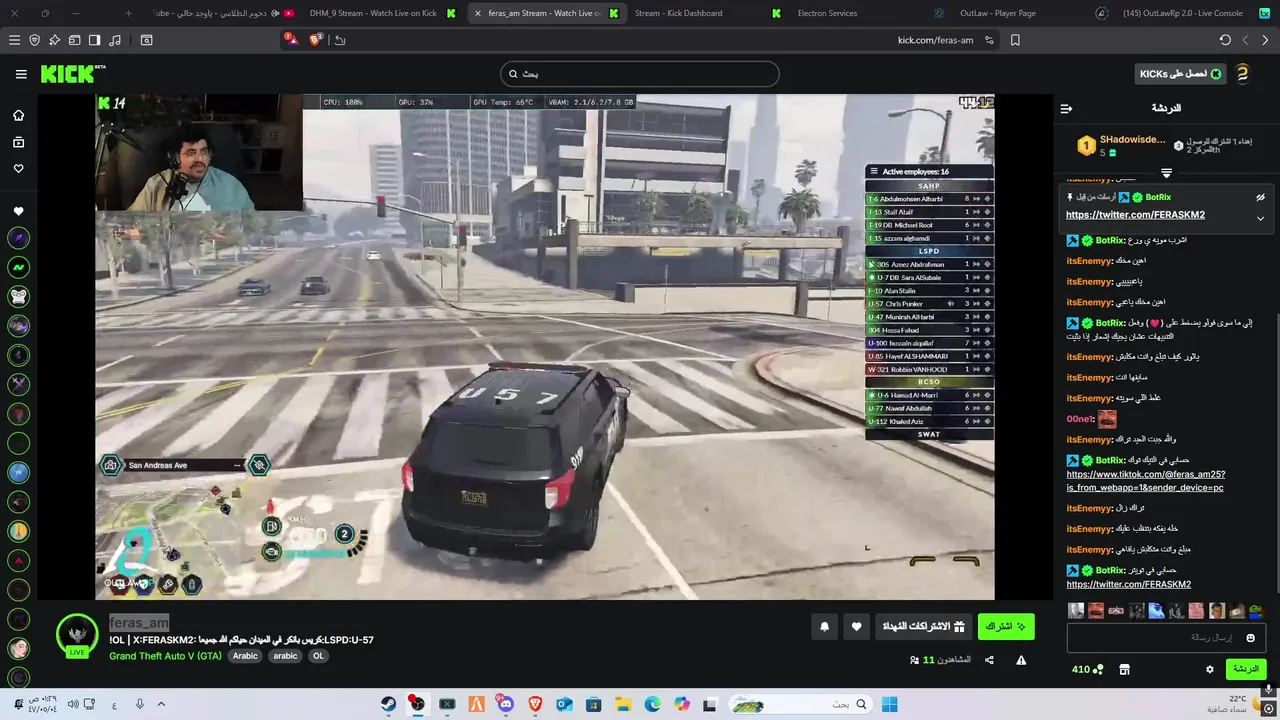Open the Following heart outline icon in sidebar
Image resolution: width=1280 pixels, height=720 pixels.
pos(18,168)
